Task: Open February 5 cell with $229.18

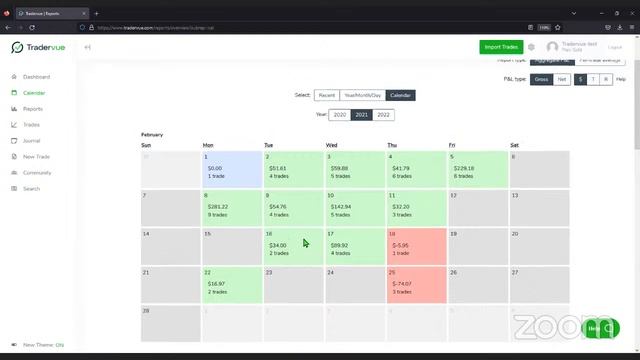Action: (x=478, y=169)
